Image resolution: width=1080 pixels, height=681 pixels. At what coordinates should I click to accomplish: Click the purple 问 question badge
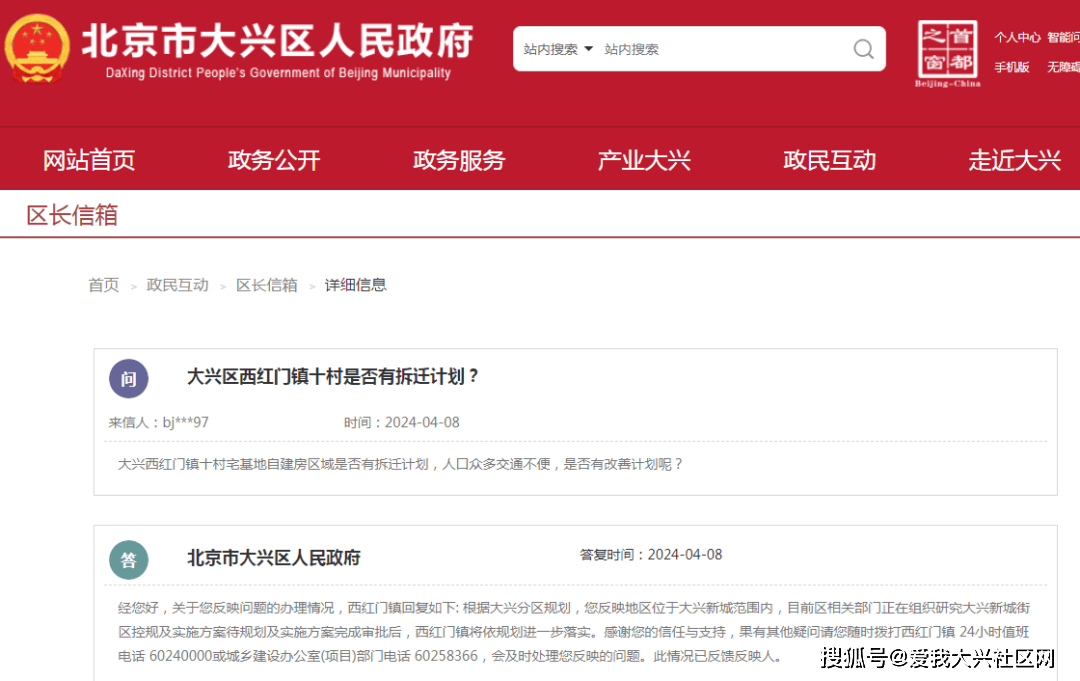[x=129, y=379]
